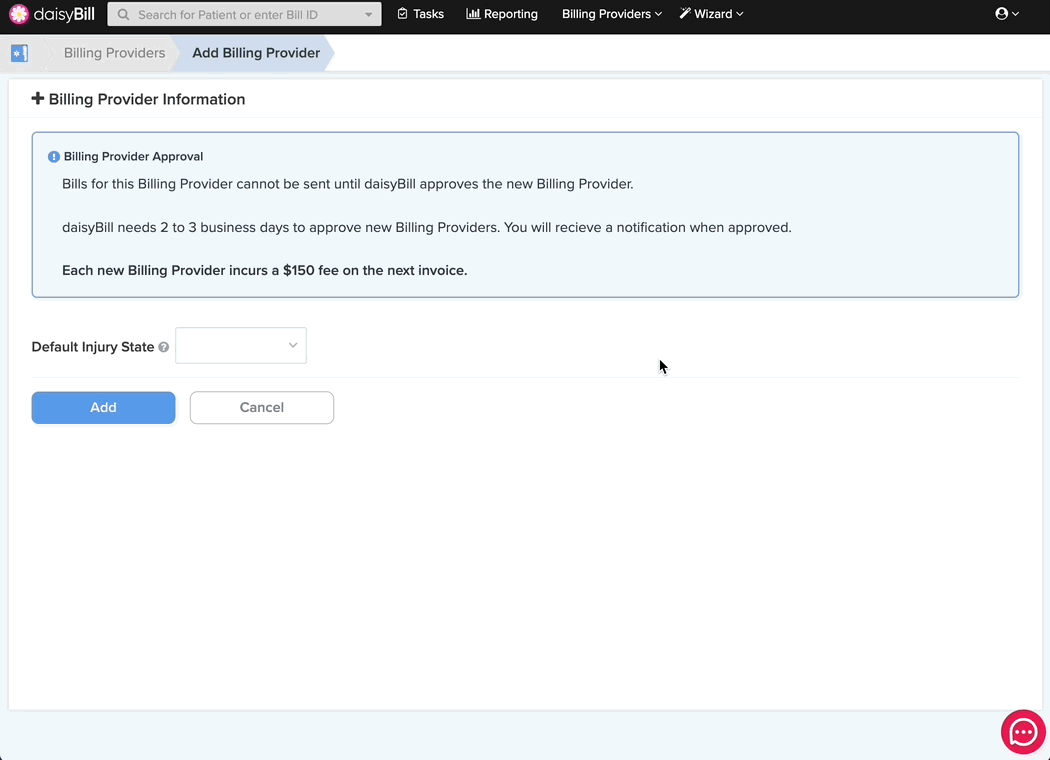Click the blue Add button
Screen dimensions: 1050x760
click(x=103, y=408)
